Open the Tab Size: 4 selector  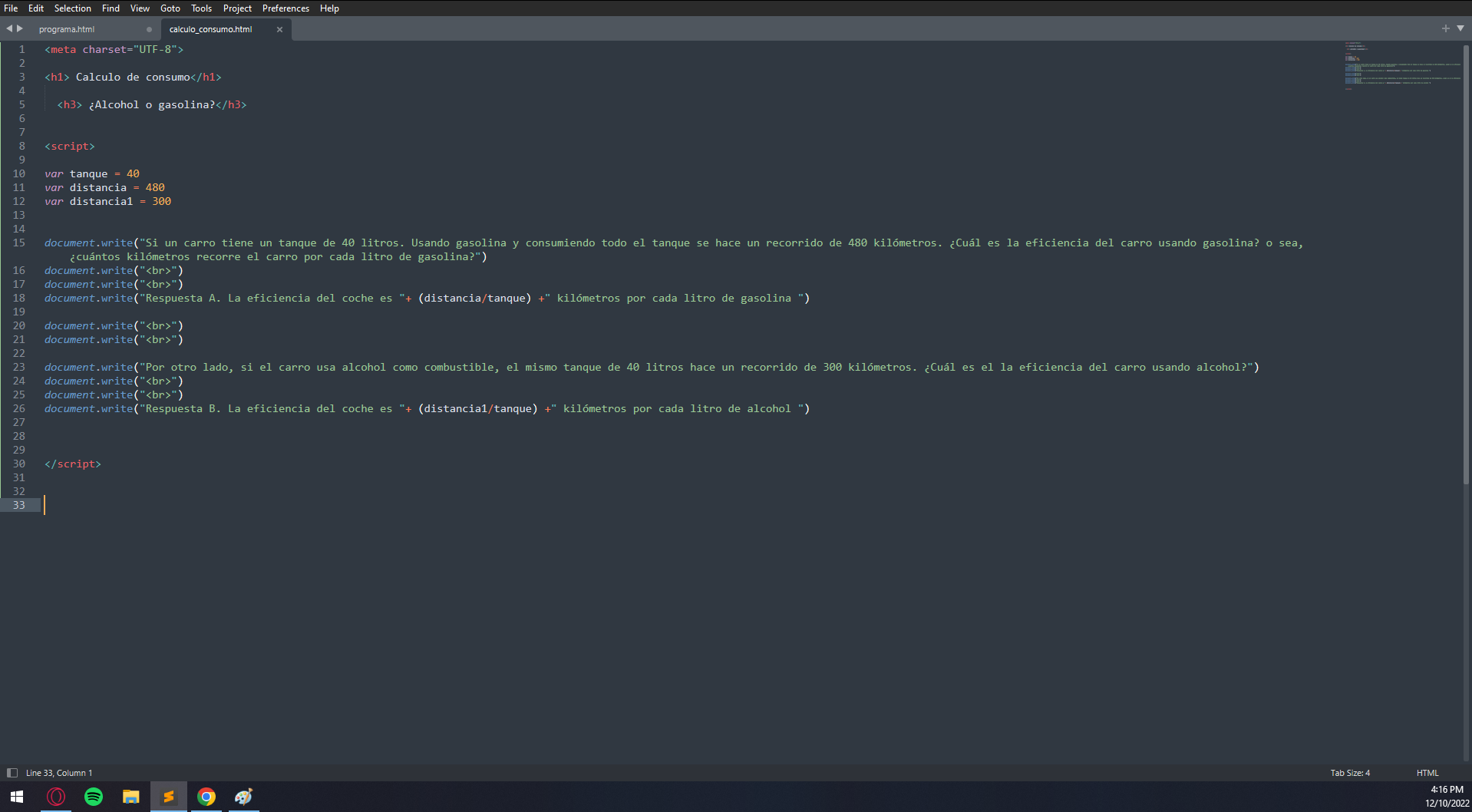(1350, 773)
